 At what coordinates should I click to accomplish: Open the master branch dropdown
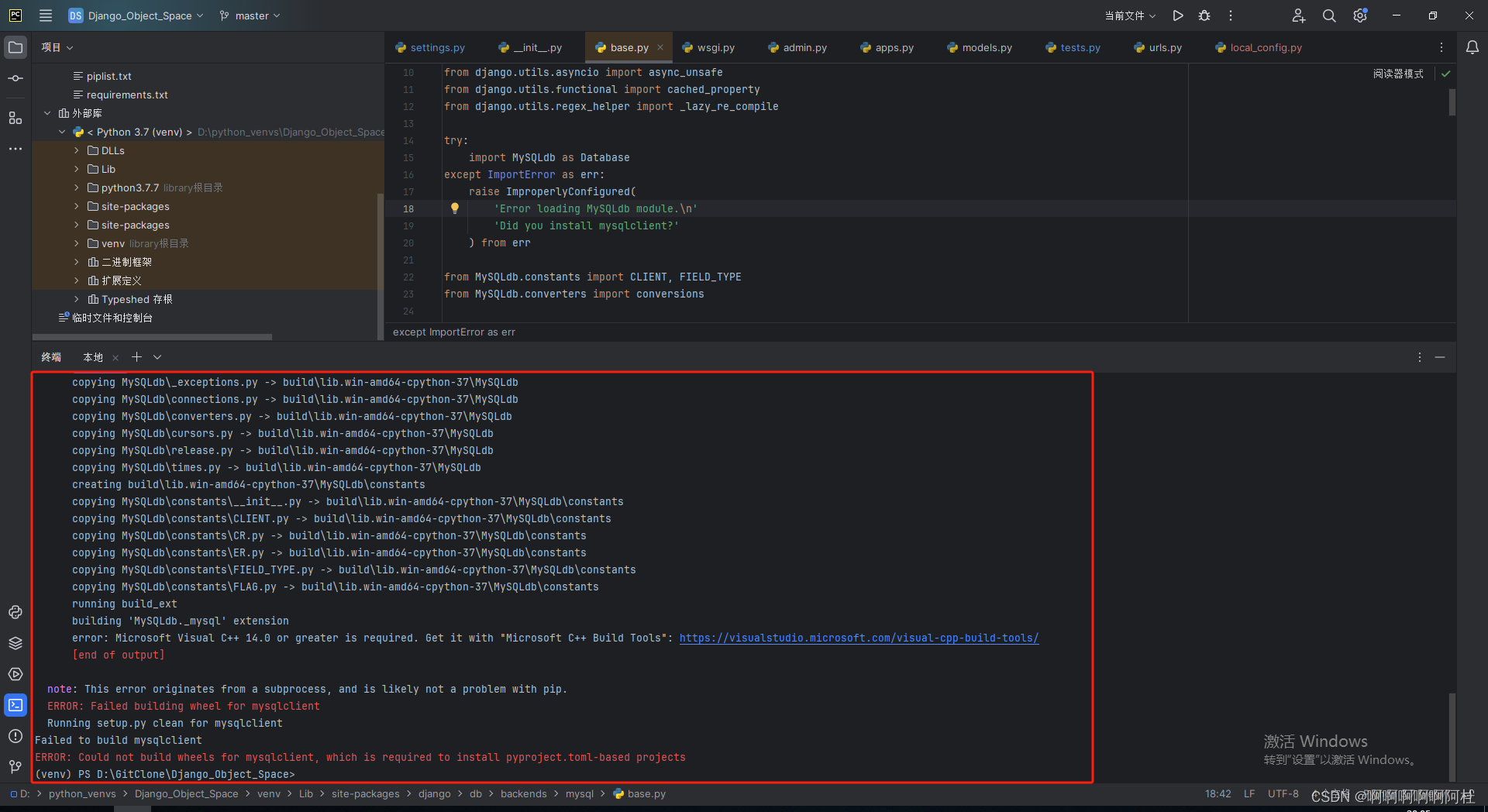tap(250, 15)
